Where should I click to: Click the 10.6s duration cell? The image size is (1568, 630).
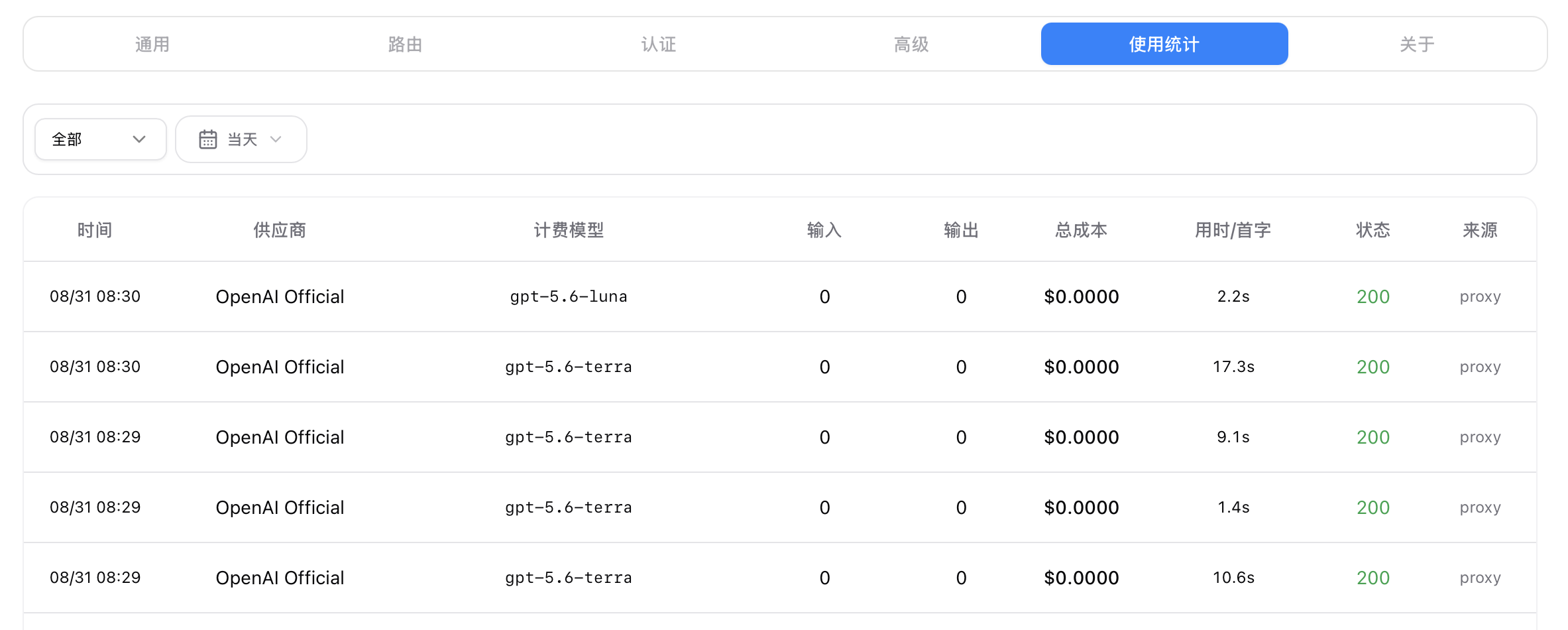click(1233, 578)
